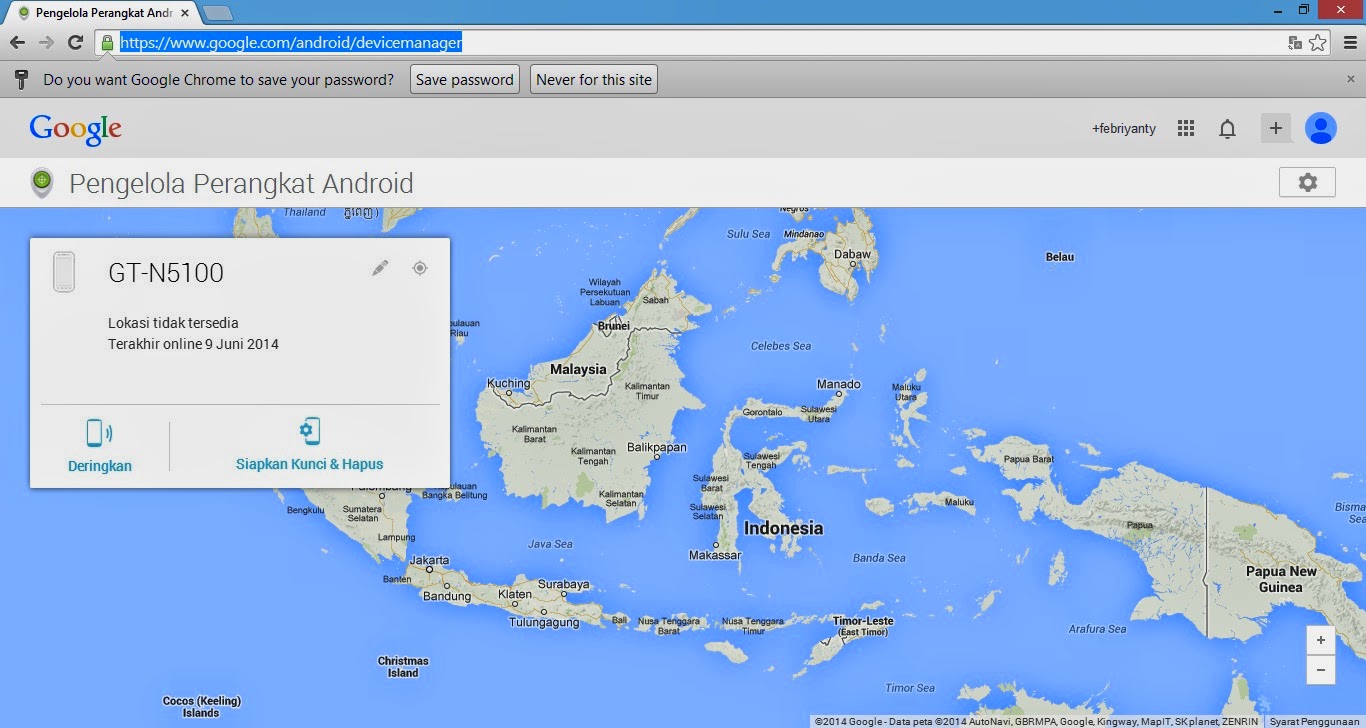Click Papua New Guinea map label
Screen dimensions: 1366x728
(x=1281, y=579)
